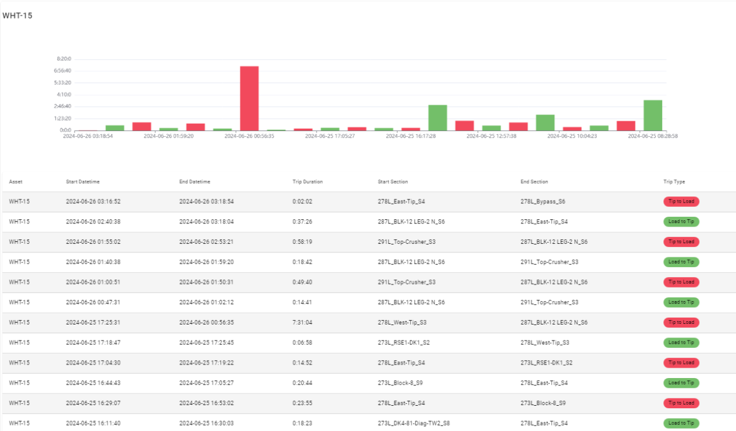Click the Start Datetime column header
Image resolution: width=736 pixels, height=431 pixels.
tap(83, 182)
